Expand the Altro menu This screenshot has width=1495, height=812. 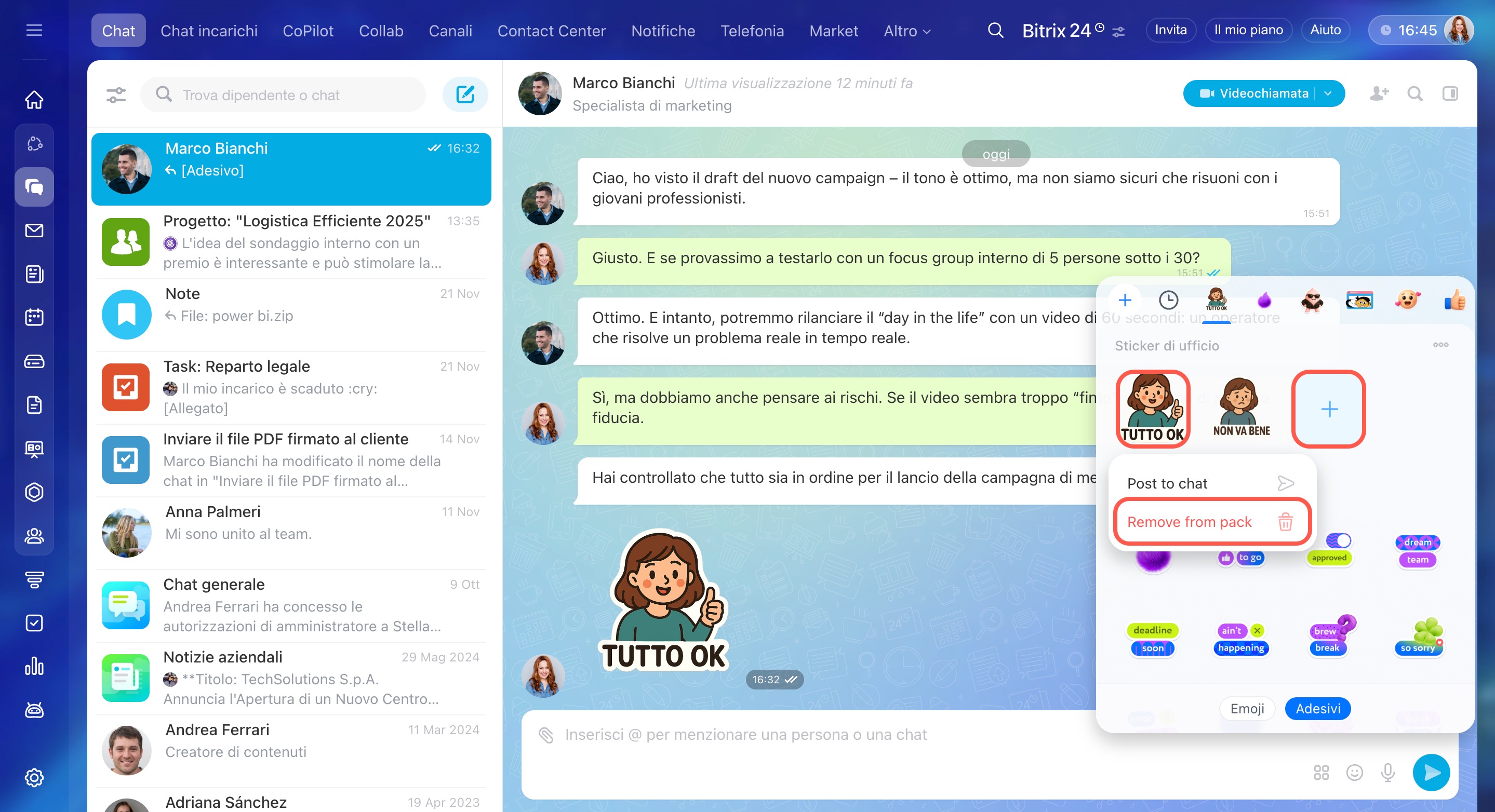[906, 31]
